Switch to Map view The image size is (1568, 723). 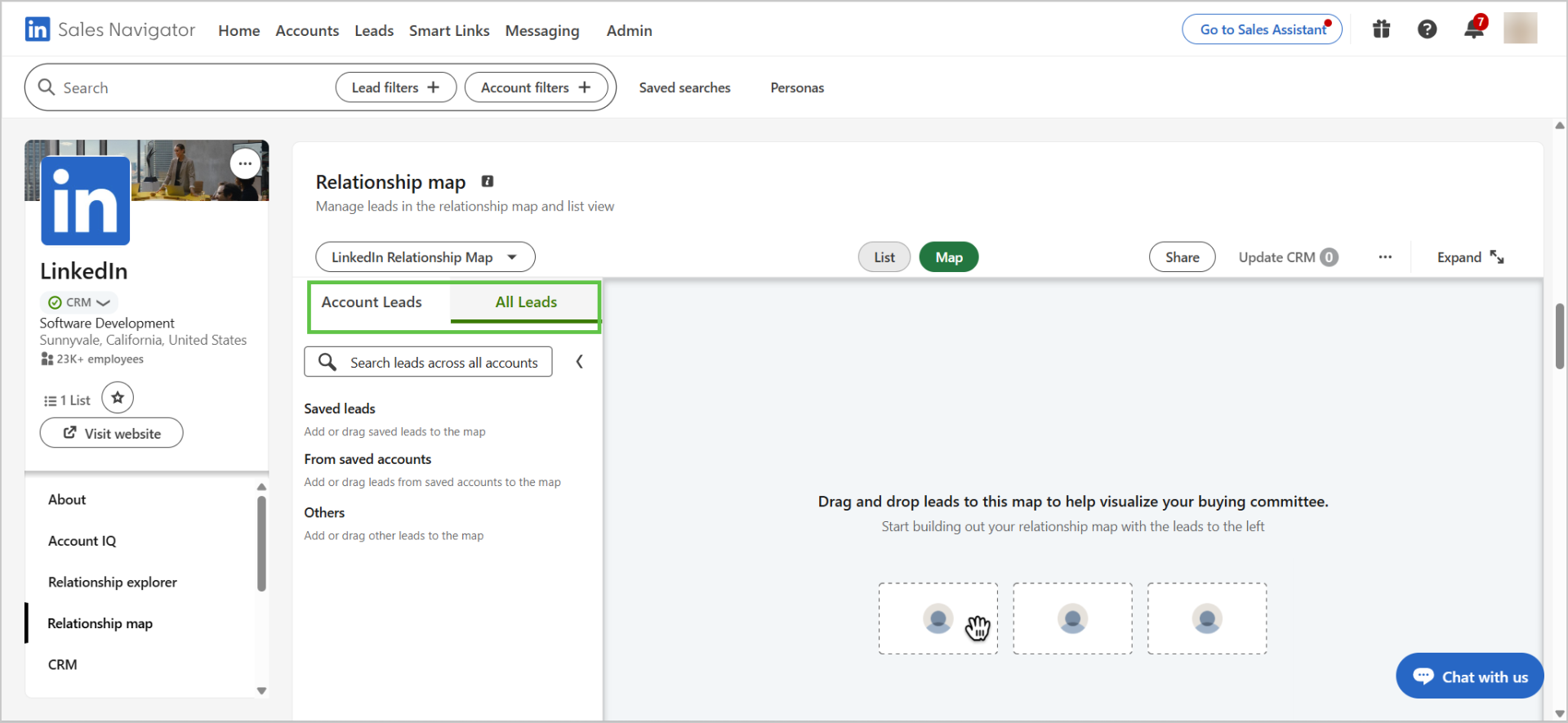949,257
